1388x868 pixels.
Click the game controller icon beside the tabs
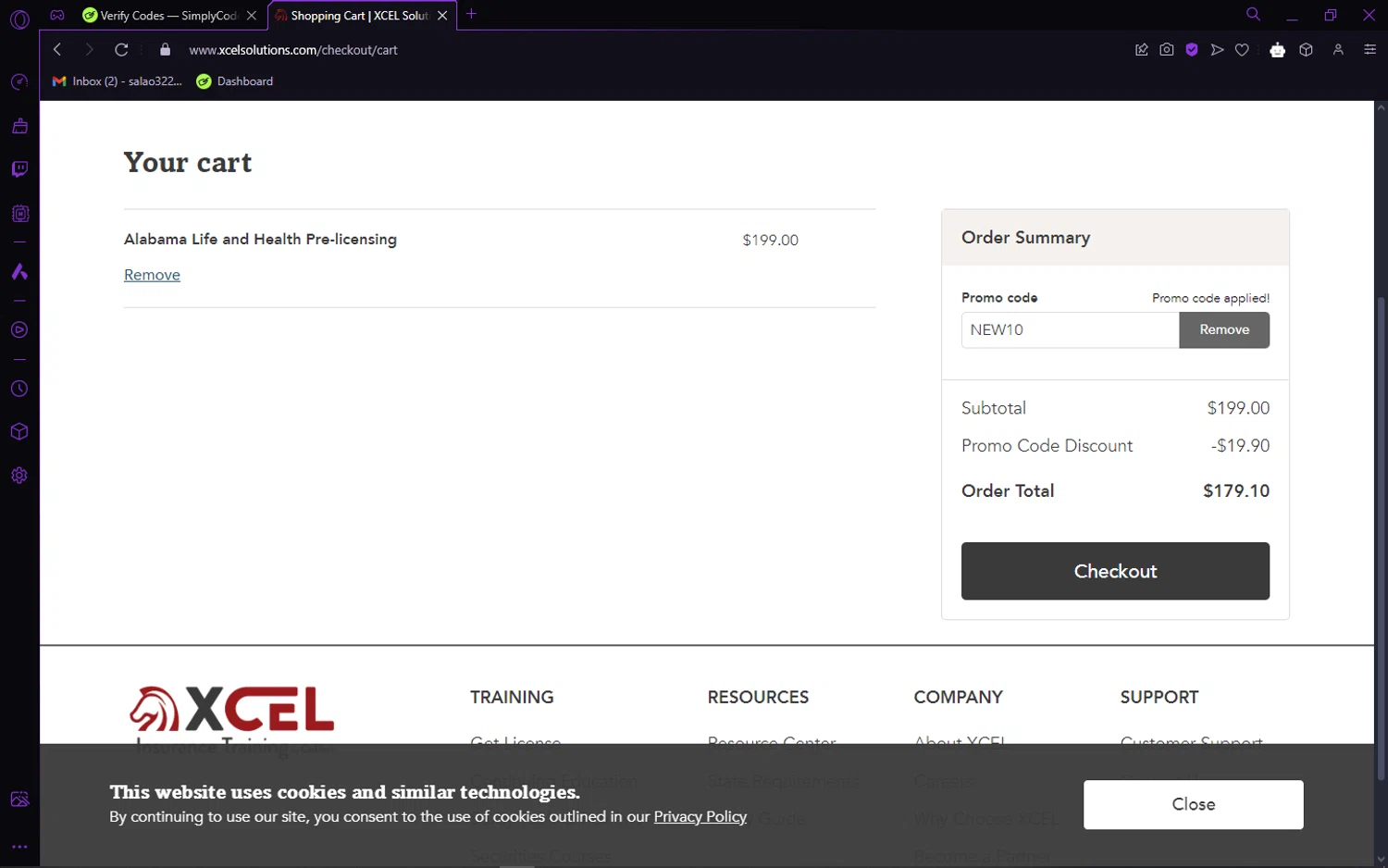coord(57,15)
